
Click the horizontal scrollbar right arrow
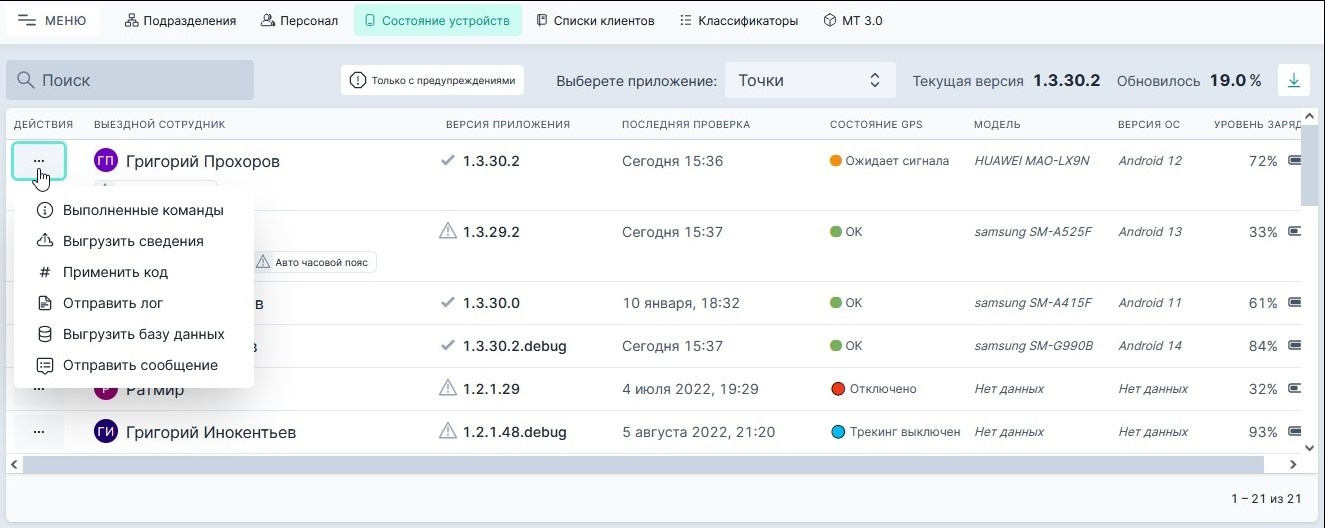click(x=1293, y=465)
